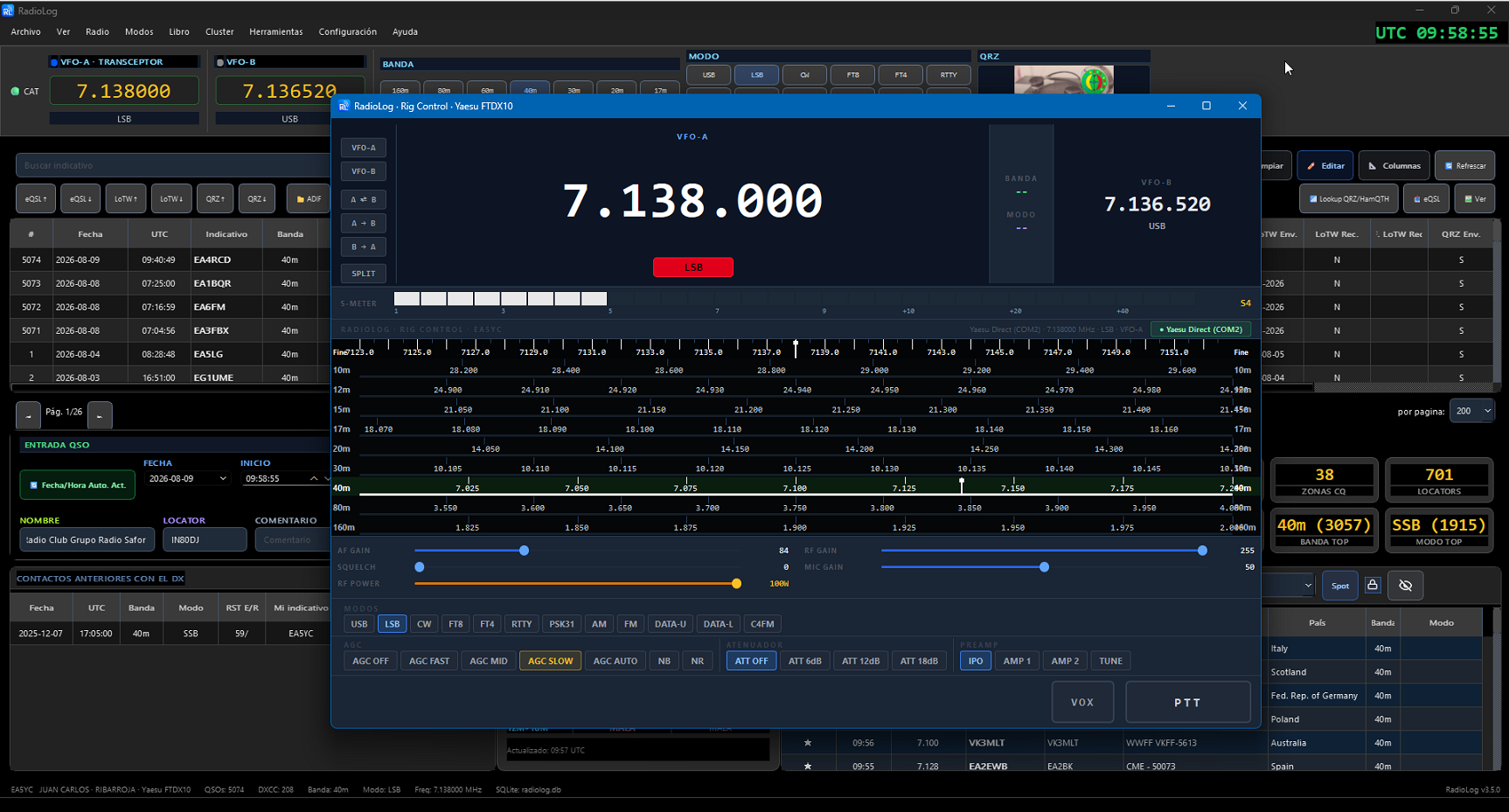Toggle the VOX button
Image resolution: width=1509 pixels, height=812 pixels.
[x=1082, y=703]
